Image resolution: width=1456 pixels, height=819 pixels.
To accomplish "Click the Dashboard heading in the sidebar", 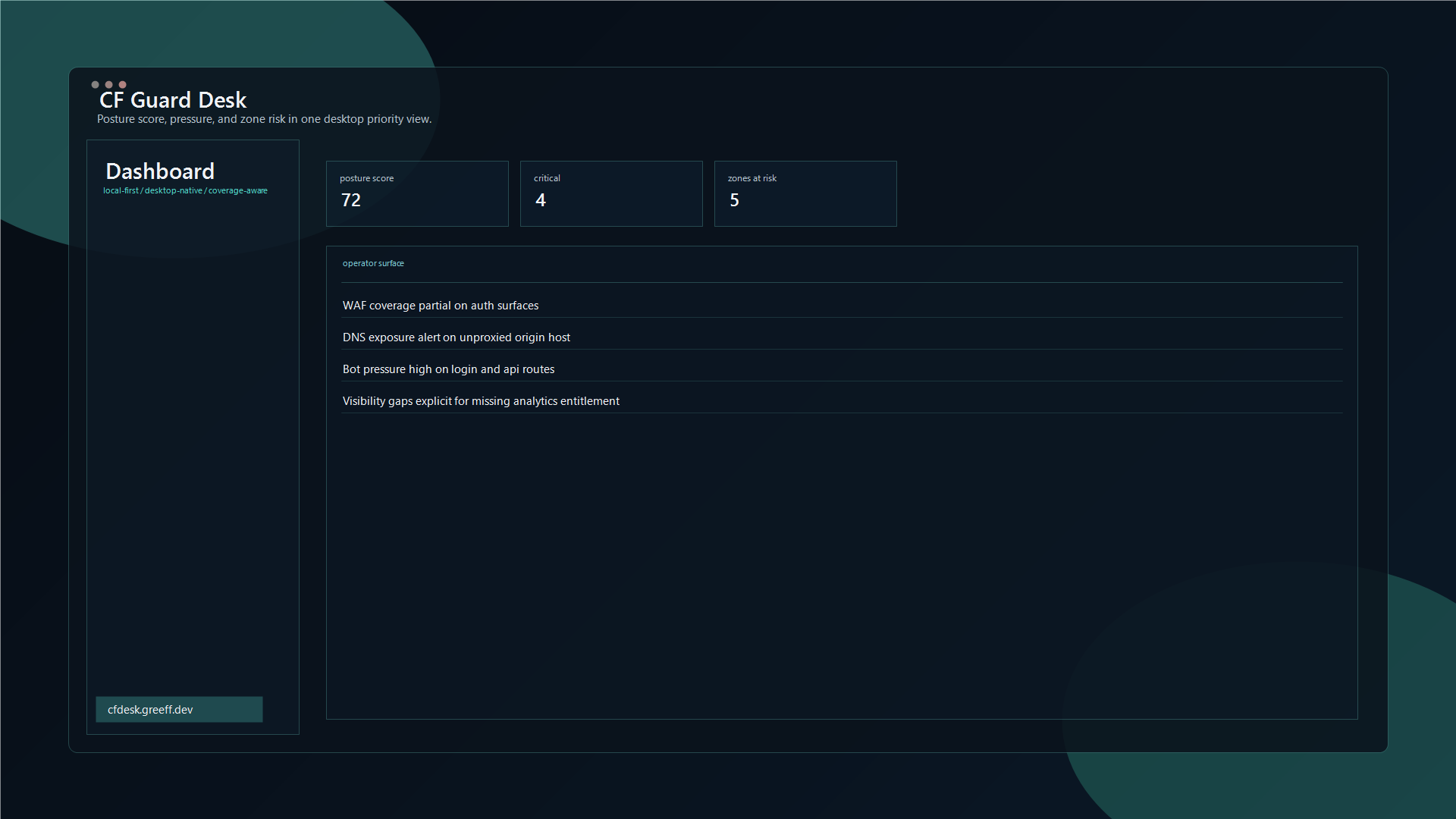I will (x=159, y=171).
